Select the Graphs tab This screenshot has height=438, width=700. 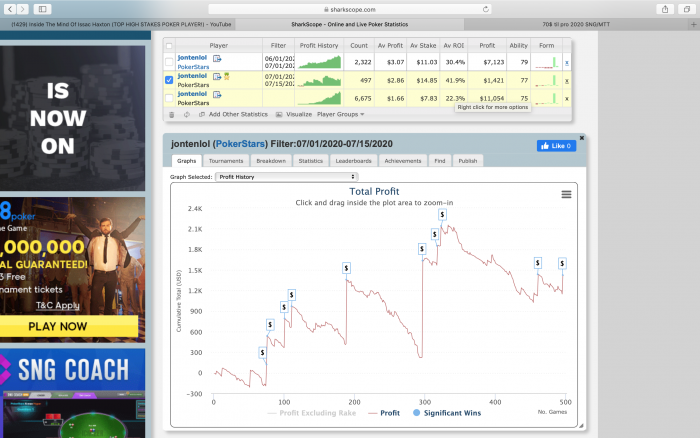click(x=187, y=161)
